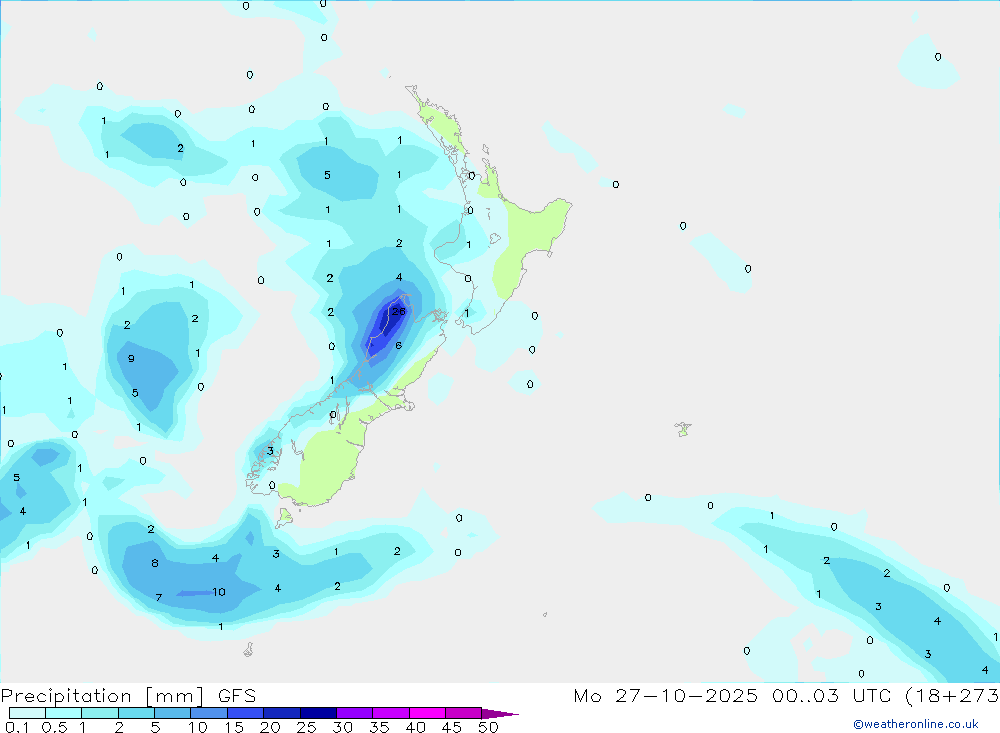Screen dimensions: 1000x733
Task: Click the 'Mo 27-10-2025' date text
Action: click(x=665, y=696)
